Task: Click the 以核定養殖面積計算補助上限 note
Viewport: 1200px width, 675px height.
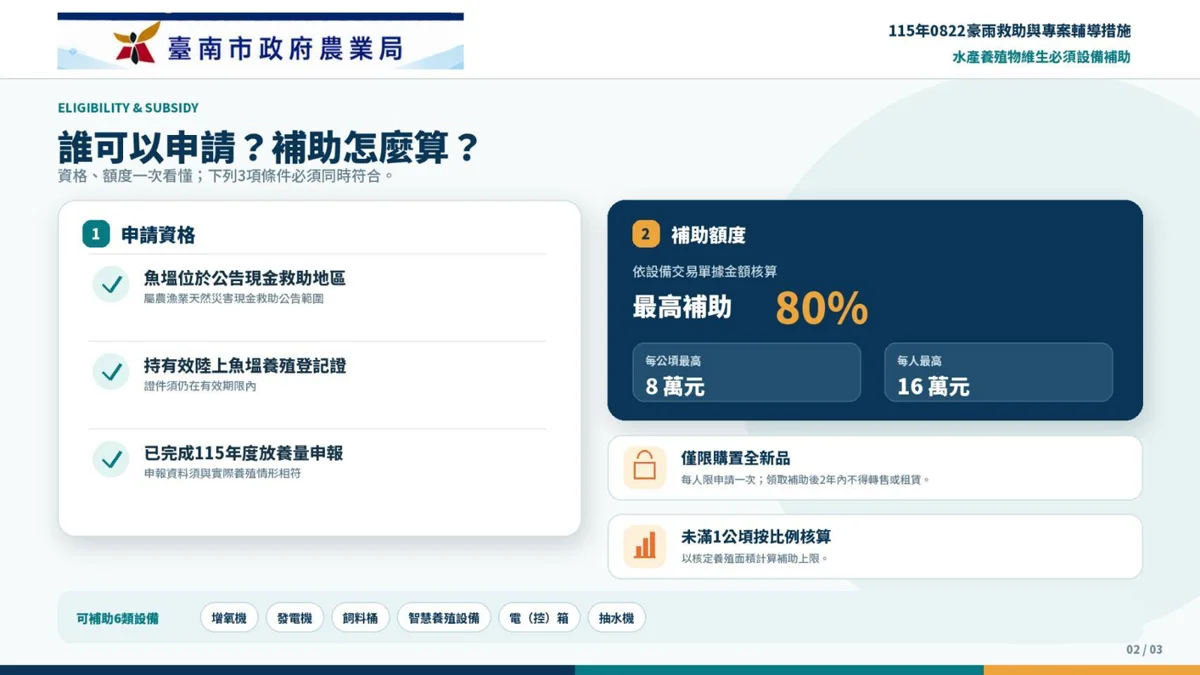Action: pos(755,559)
